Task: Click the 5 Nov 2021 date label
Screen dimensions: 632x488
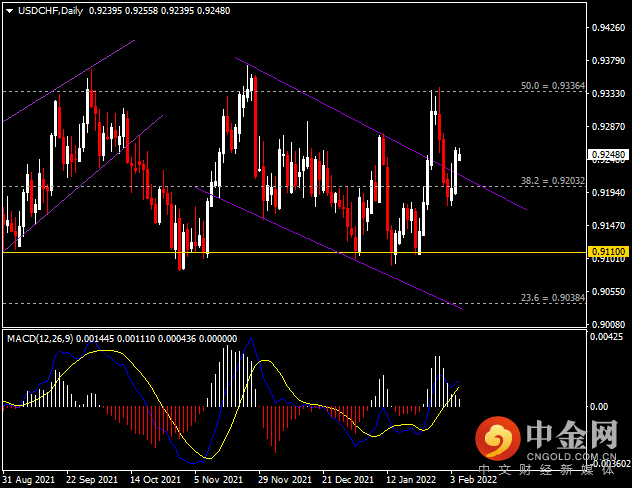Action: point(218,480)
